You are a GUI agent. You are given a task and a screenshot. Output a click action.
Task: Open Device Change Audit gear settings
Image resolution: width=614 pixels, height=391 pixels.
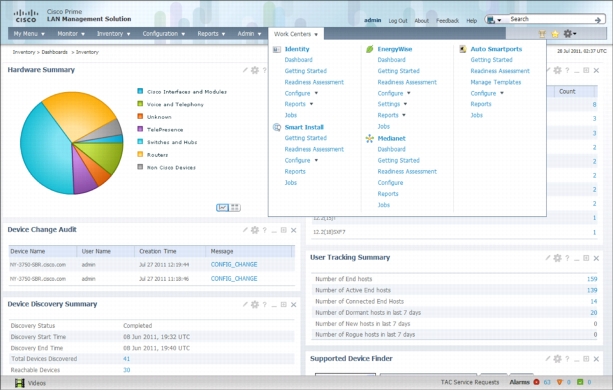coord(255,230)
